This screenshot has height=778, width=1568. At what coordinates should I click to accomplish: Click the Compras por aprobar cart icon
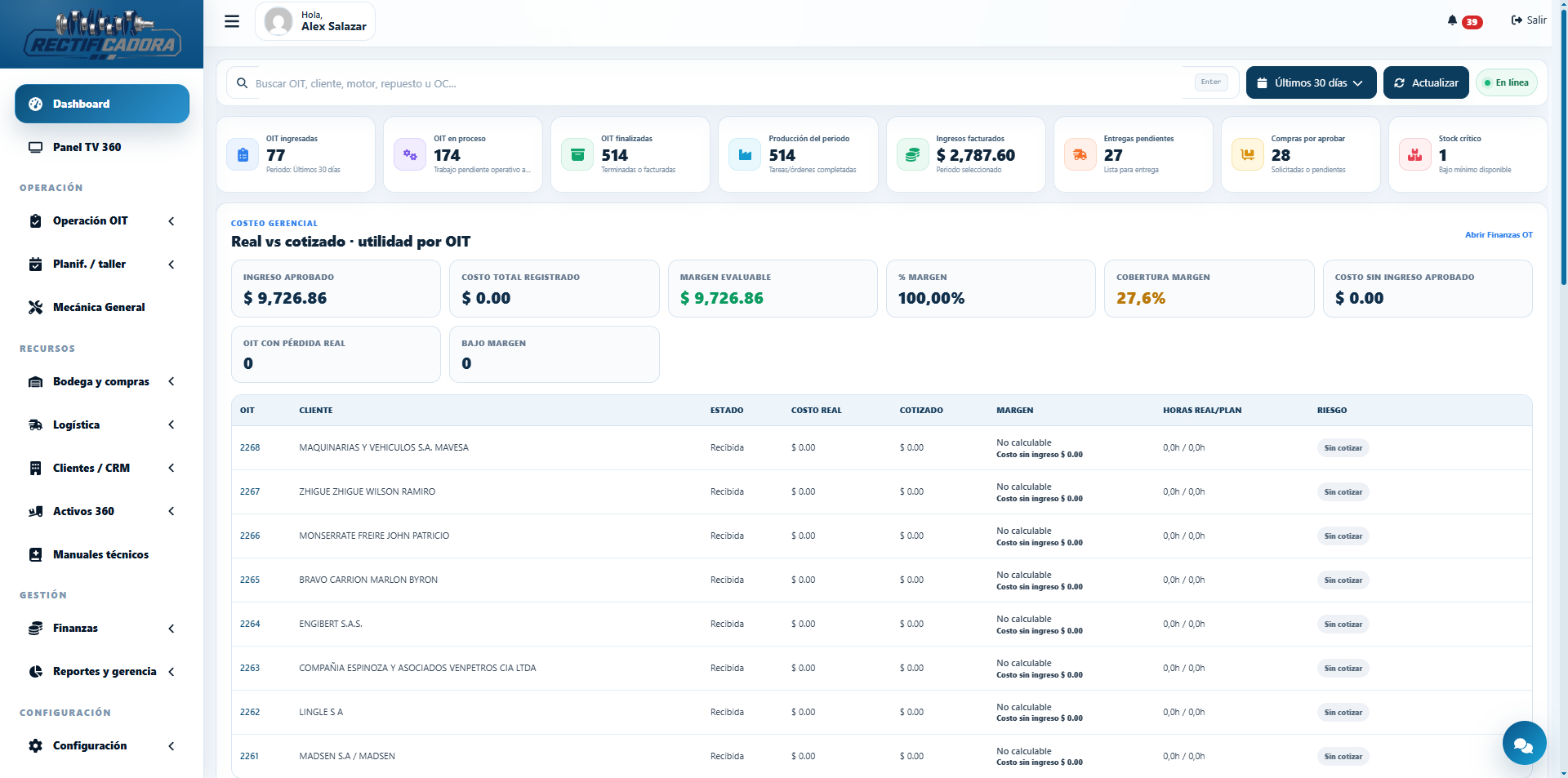(1247, 154)
